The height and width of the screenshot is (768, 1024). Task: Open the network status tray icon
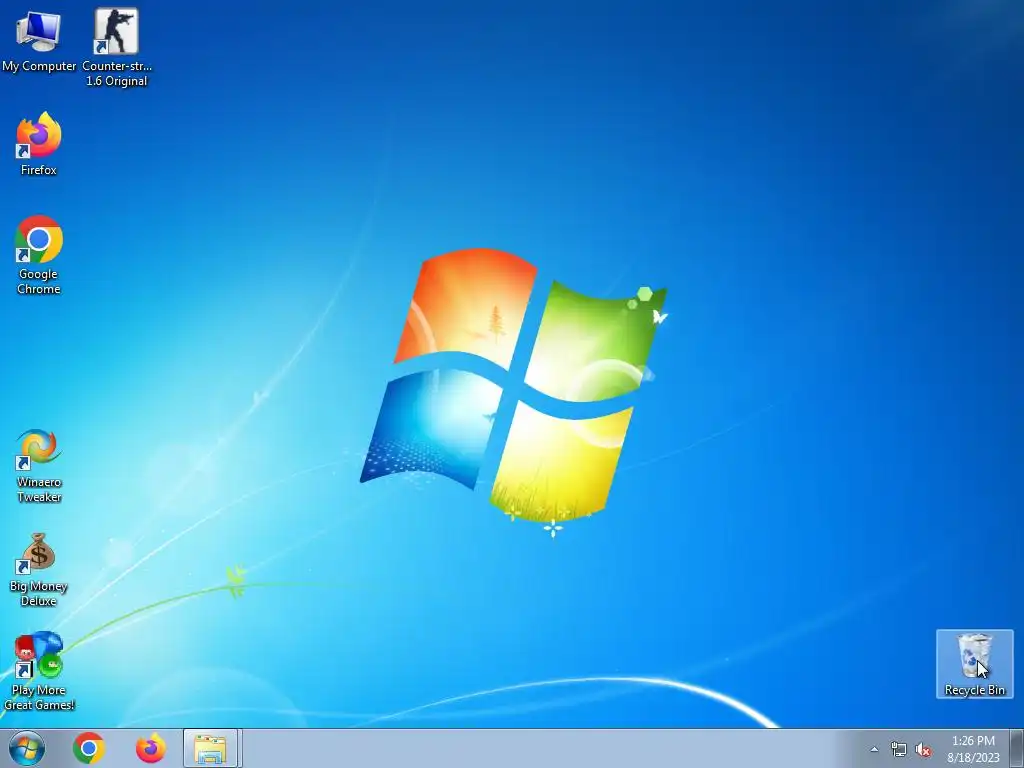(899, 750)
